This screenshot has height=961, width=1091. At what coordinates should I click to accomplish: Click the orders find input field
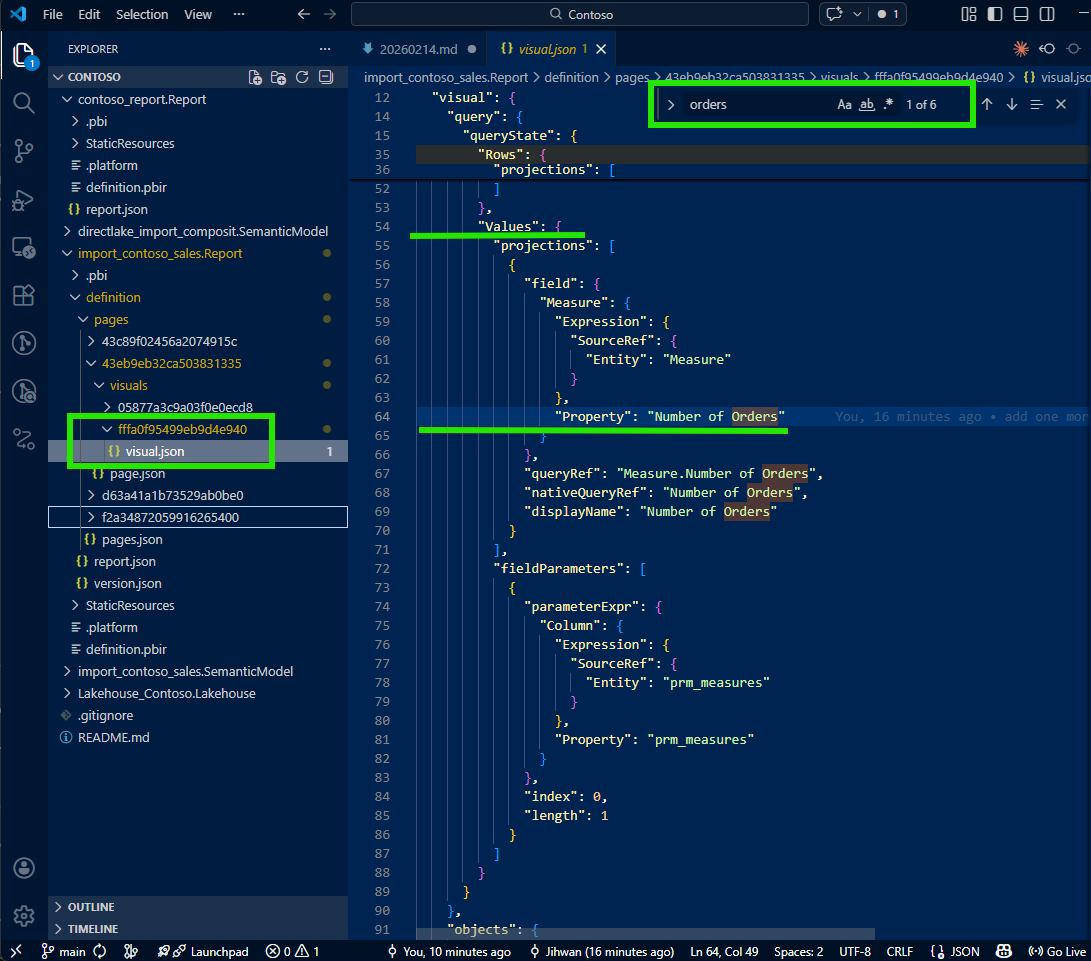[758, 104]
